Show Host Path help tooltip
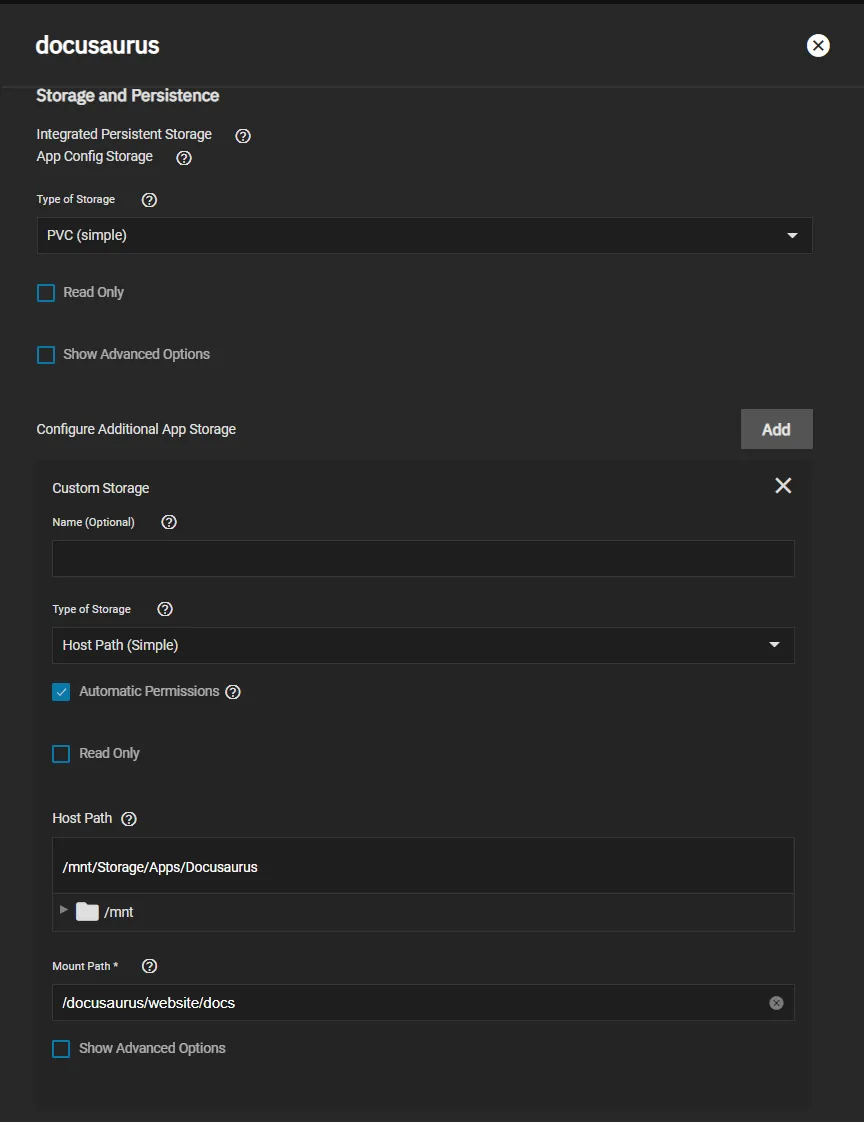 (129, 819)
